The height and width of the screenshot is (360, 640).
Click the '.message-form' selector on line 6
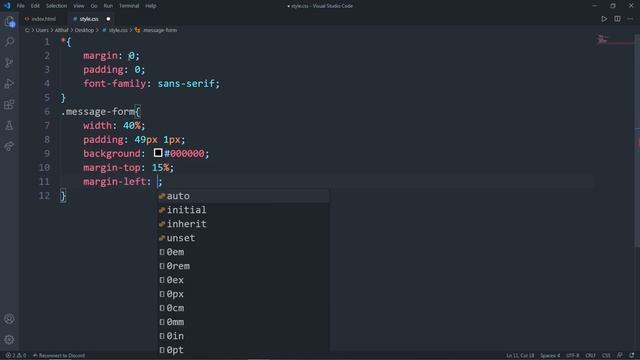click(x=98, y=111)
